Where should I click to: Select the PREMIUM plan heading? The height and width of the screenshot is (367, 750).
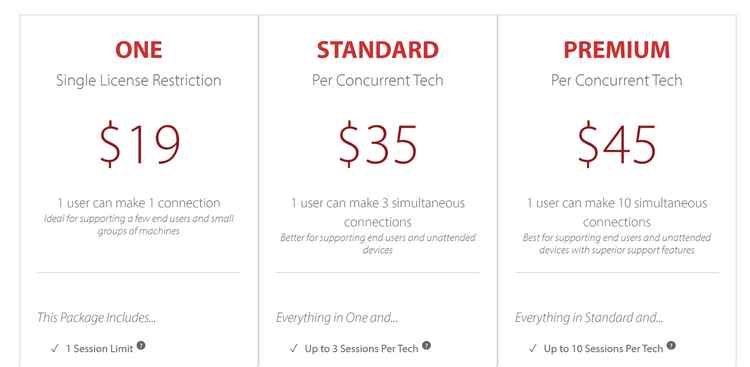click(617, 50)
